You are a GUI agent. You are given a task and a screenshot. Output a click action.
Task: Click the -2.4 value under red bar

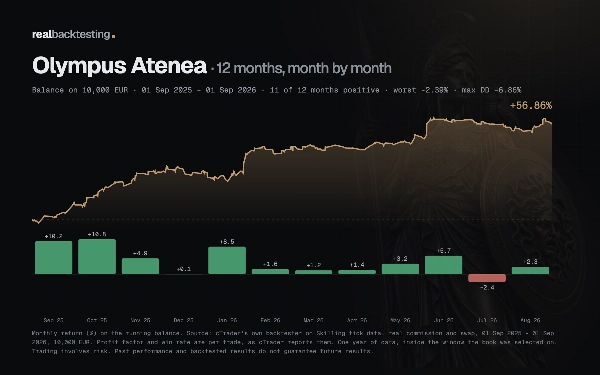(x=487, y=287)
